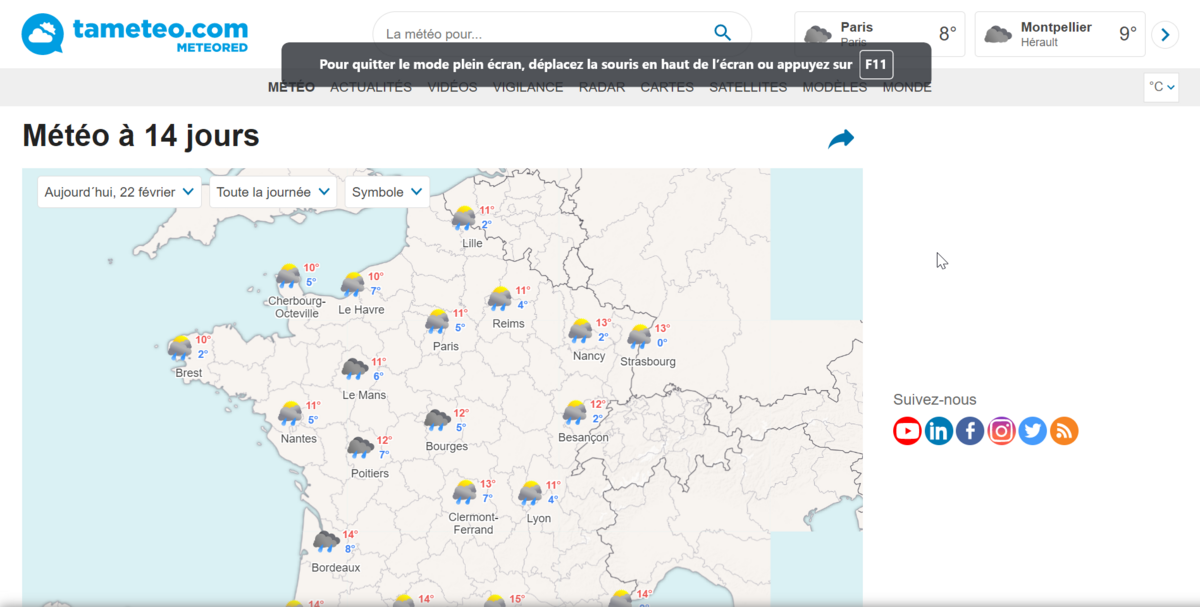The height and width of the screenshot is (607, 1200).
Task: Open the YouTube social icon
Action: pyautogui.click(x=907, y=431)
